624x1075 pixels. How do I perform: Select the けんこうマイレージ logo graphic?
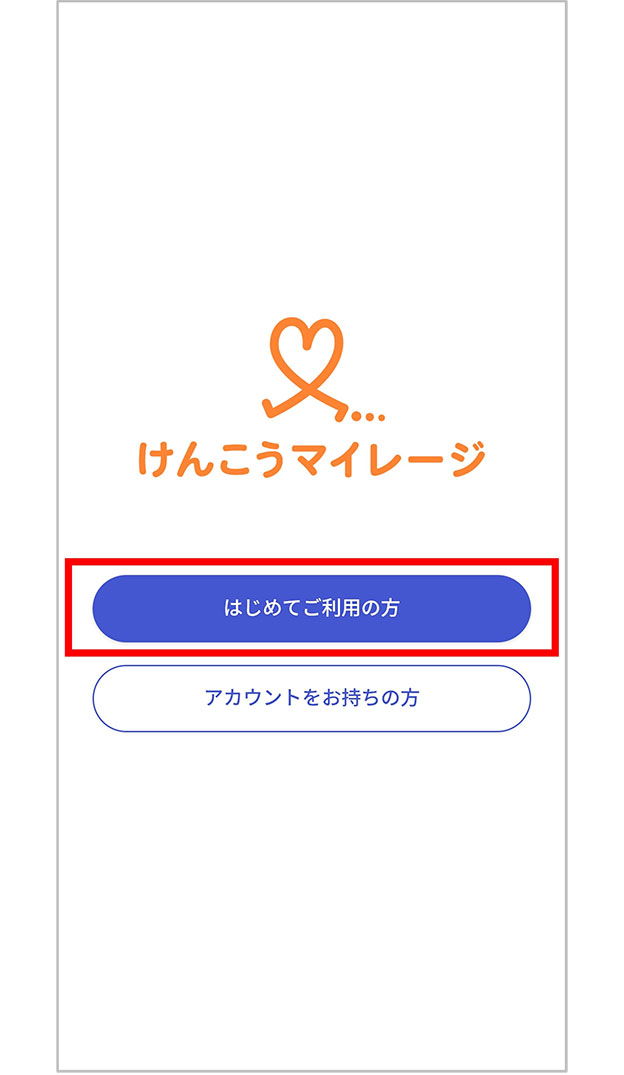tap(311, 390)
